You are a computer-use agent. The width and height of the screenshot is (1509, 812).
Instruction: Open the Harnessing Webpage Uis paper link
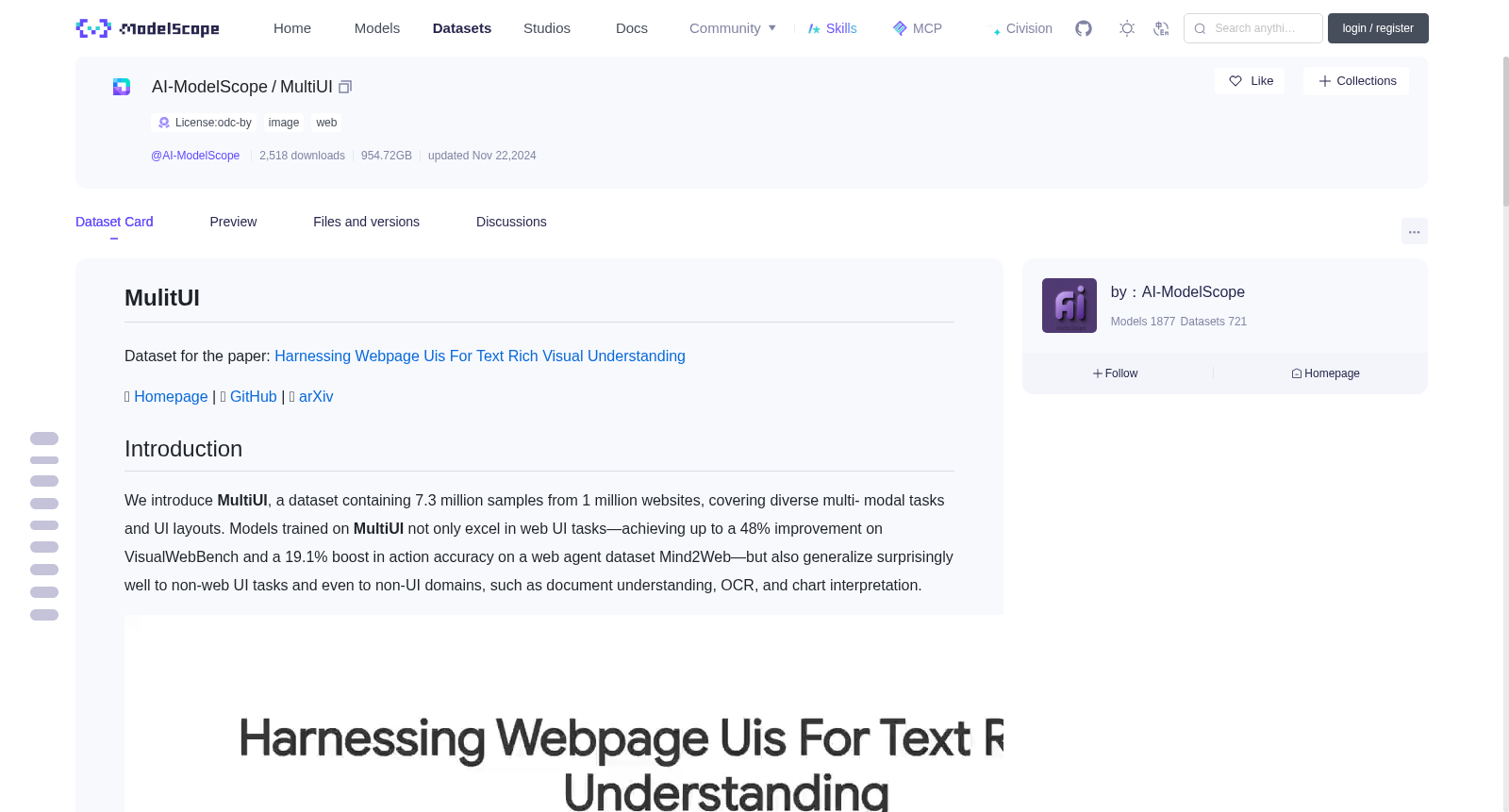coord(480,356)
